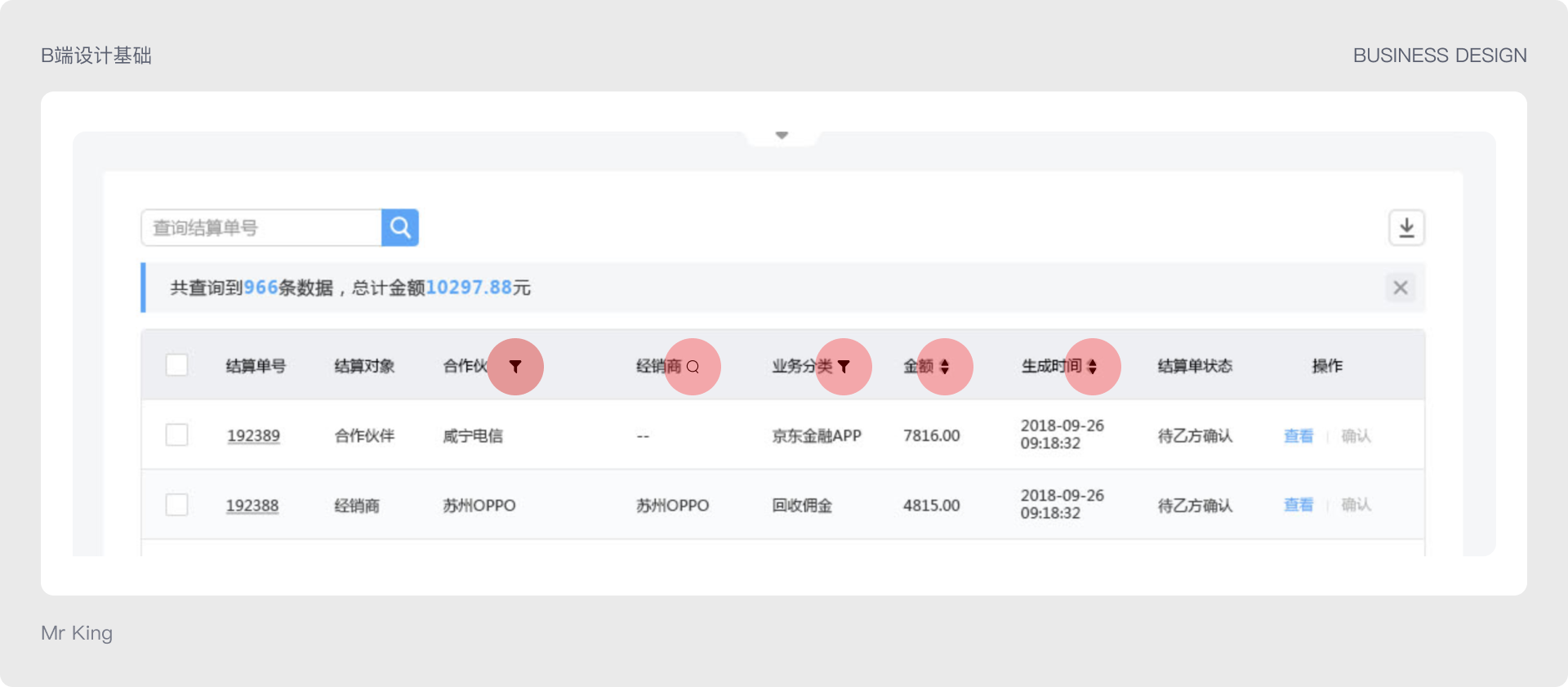Open the 合作伙伴 column filter funnel
This screenshot has height=687, width=1568.
515,367
